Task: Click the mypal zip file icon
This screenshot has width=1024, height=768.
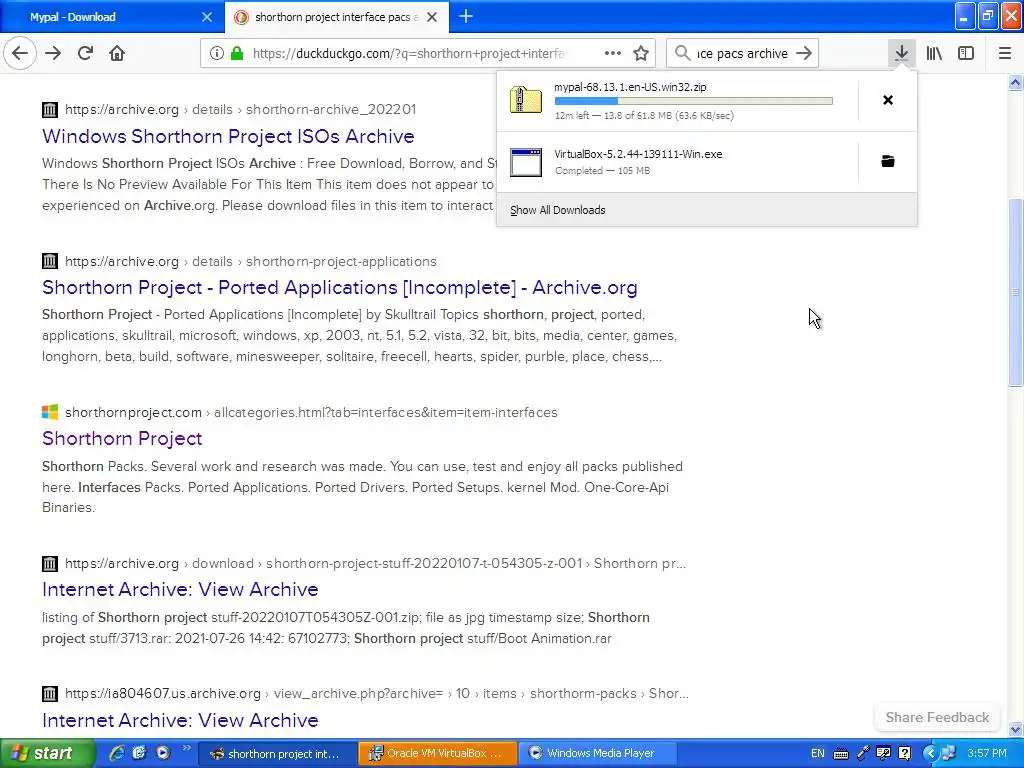Action: tap(526, 100)
